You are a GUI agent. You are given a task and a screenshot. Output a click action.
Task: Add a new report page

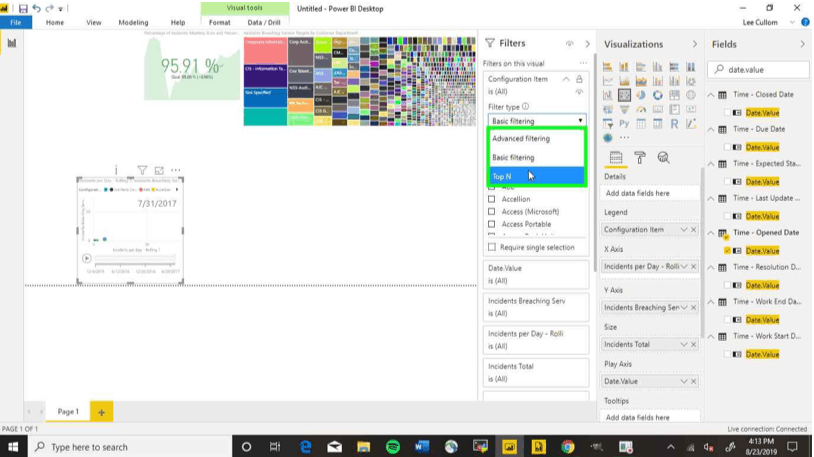pos(101,412)
